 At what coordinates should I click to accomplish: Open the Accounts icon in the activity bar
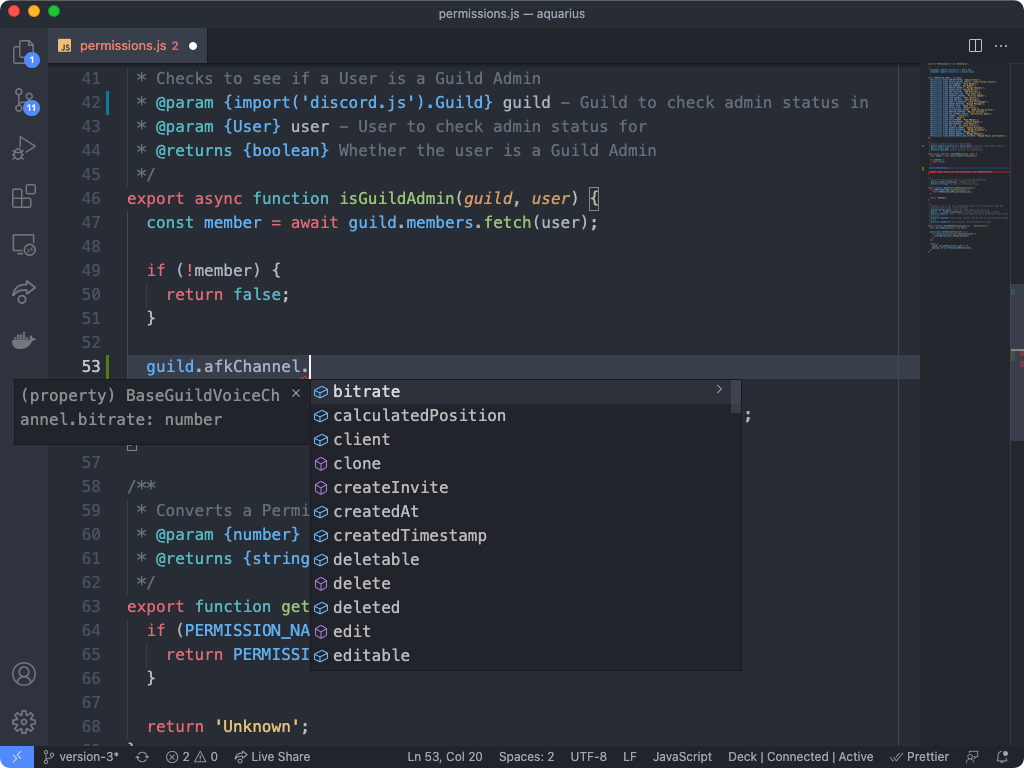point(23,674)
